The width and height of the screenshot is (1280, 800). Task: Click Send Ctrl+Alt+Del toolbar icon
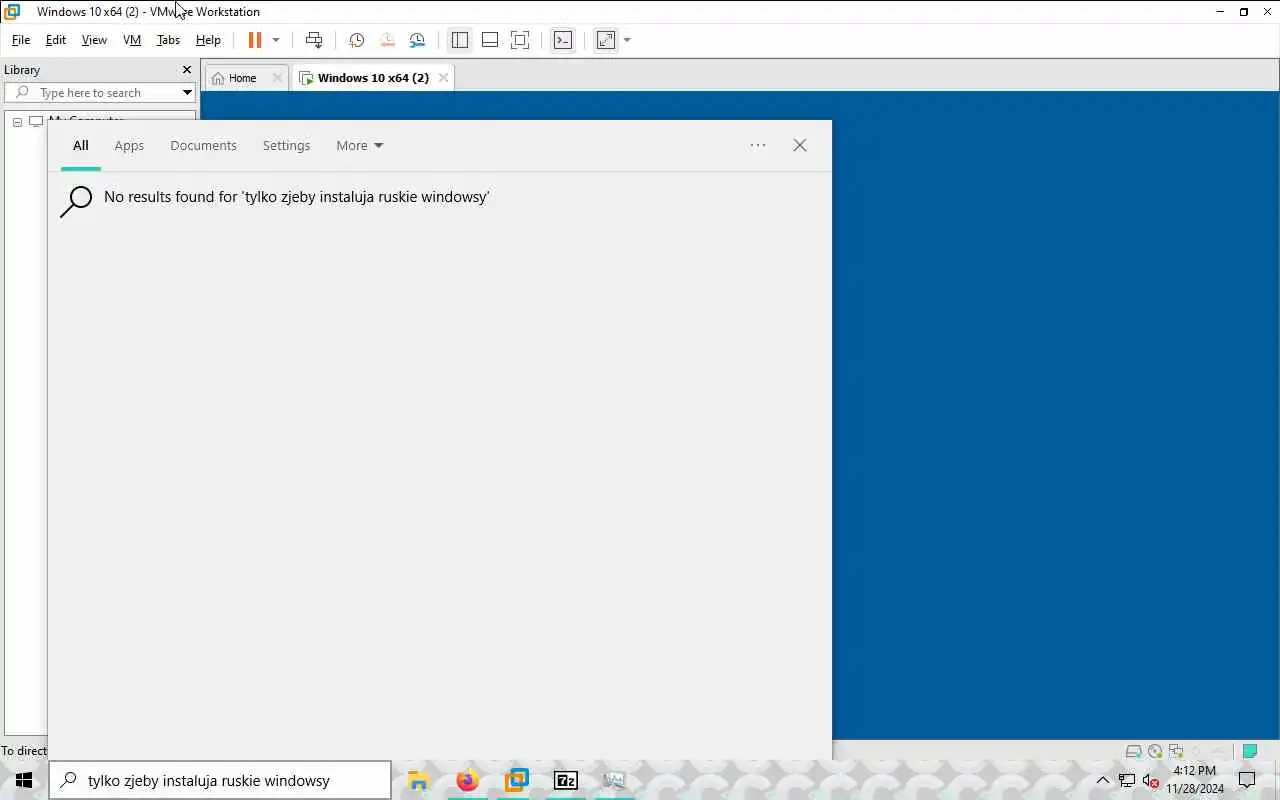(314, 40)
